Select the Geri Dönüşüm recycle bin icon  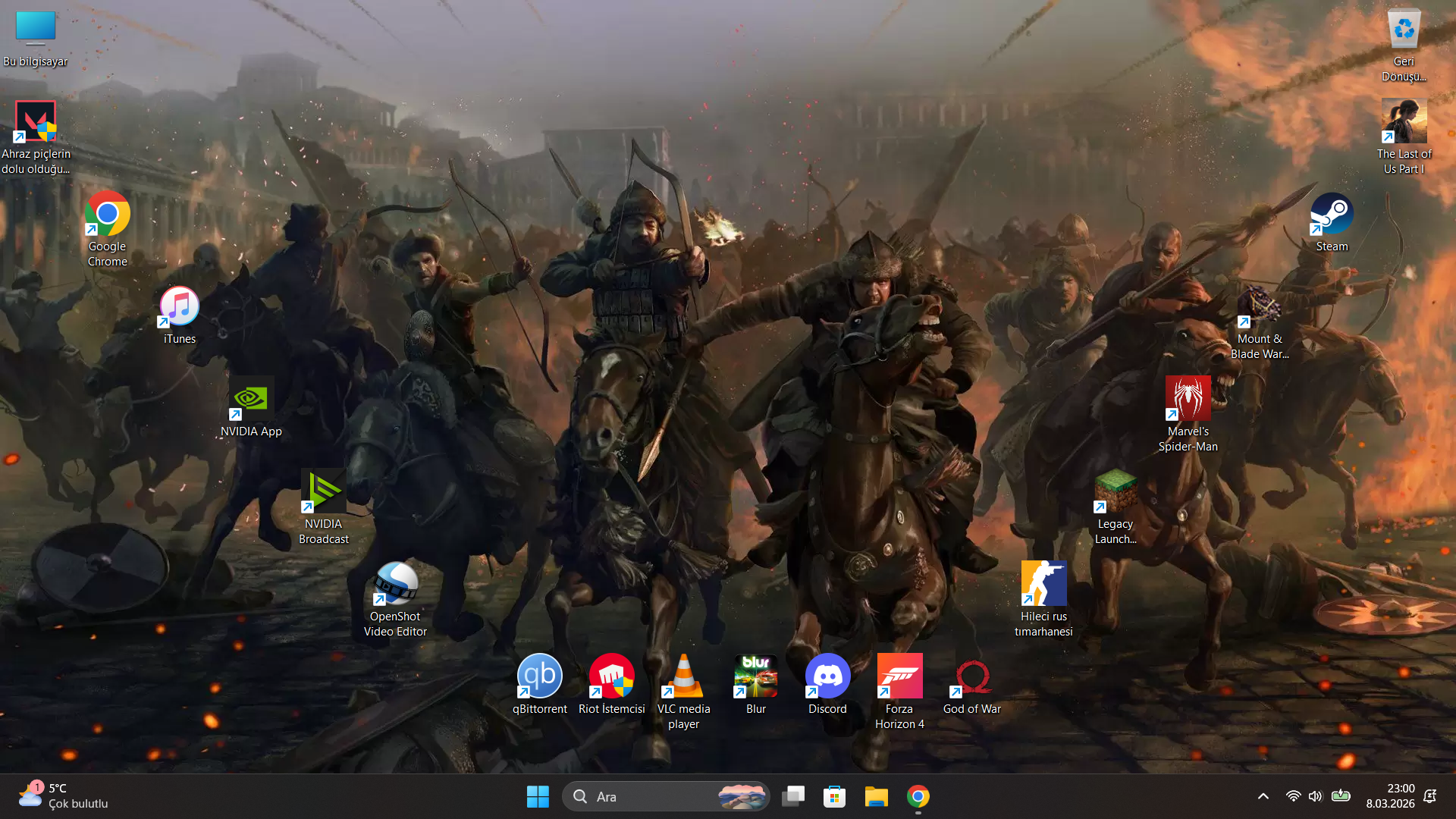[x=1404, y=45]
